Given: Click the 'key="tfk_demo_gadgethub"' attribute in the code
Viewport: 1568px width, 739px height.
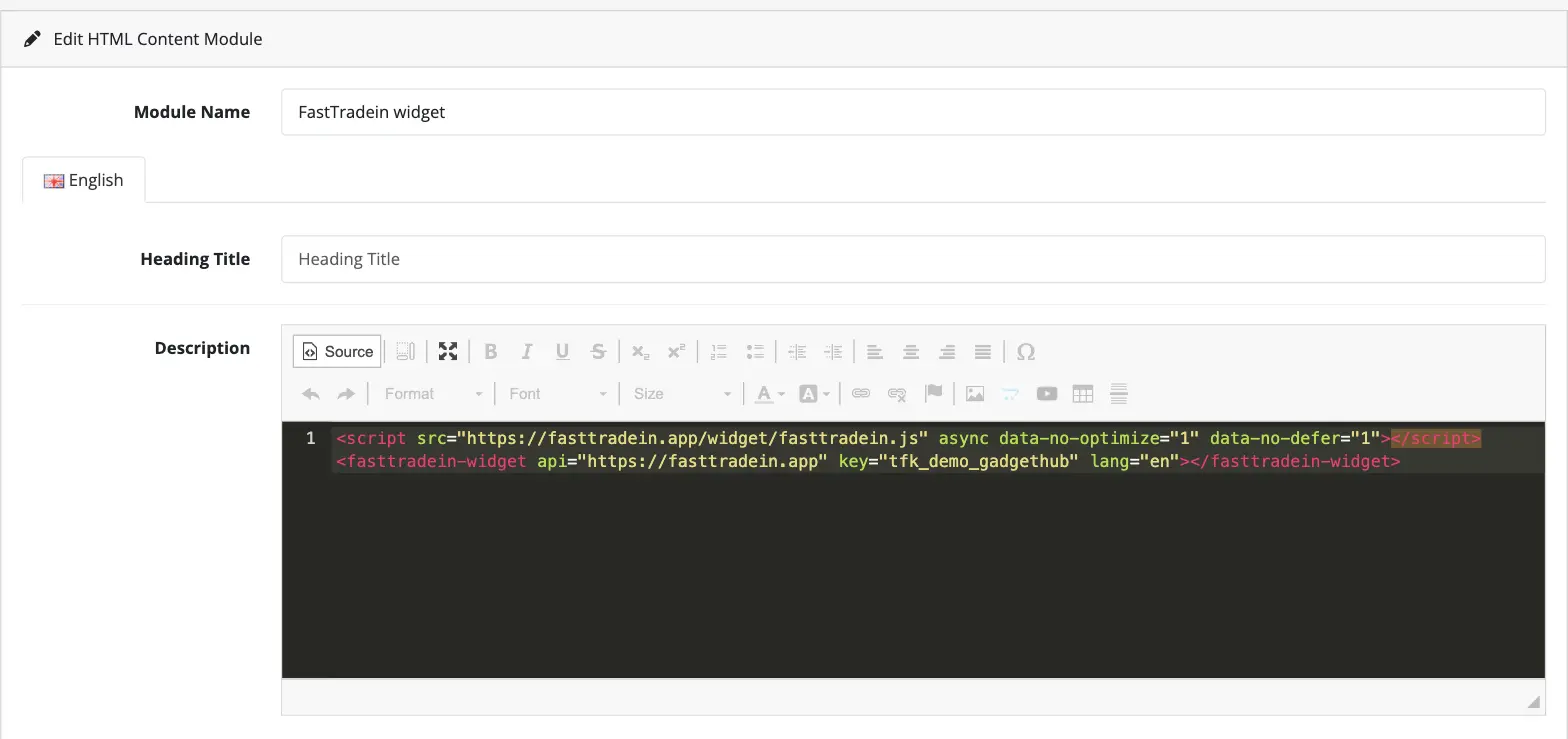Looking at the screenshot, I should [959, 462].
